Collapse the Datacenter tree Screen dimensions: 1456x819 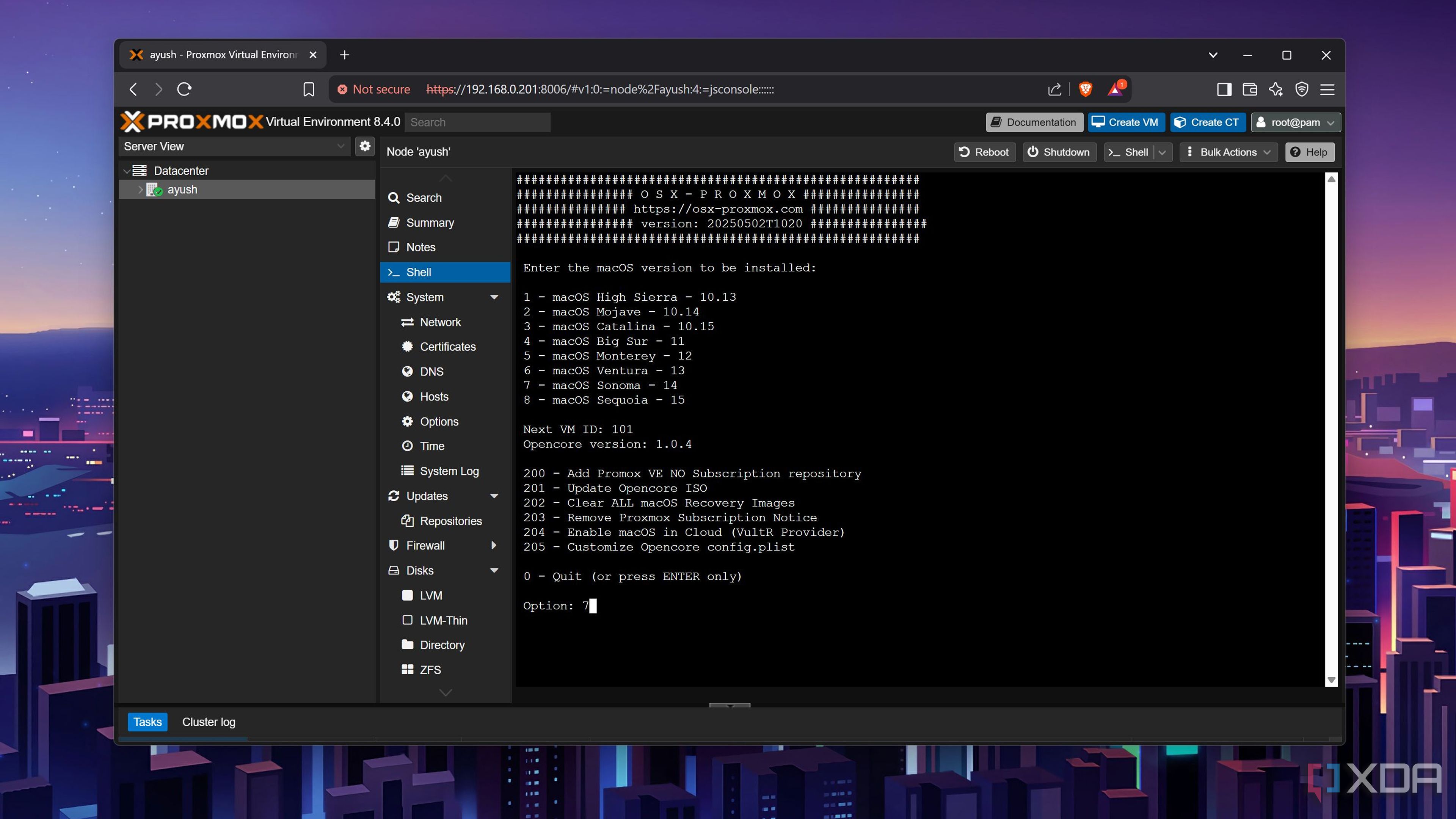(x=127, y=171)
